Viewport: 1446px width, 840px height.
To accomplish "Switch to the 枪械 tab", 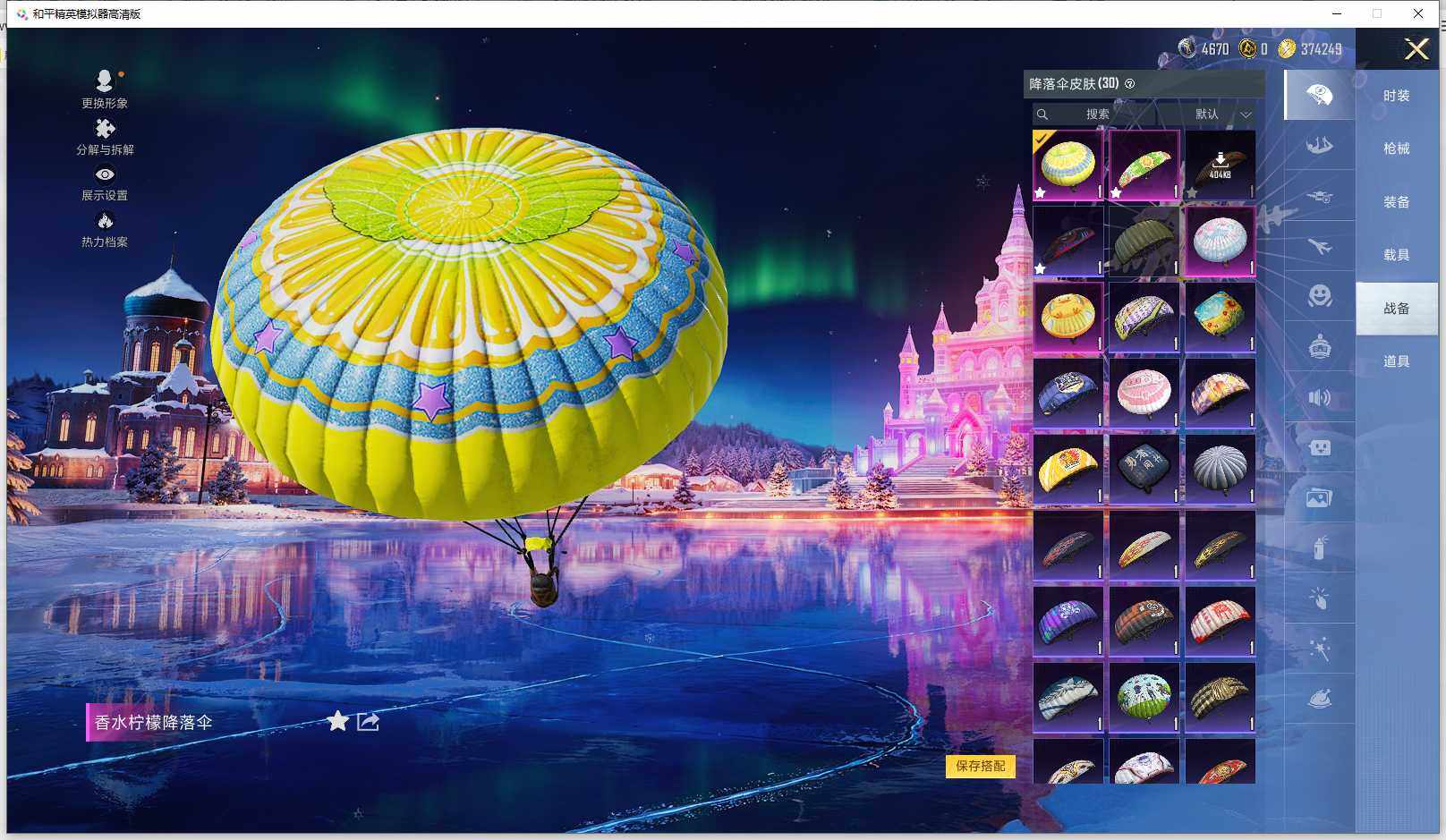I will click(x=1396, y=148).
